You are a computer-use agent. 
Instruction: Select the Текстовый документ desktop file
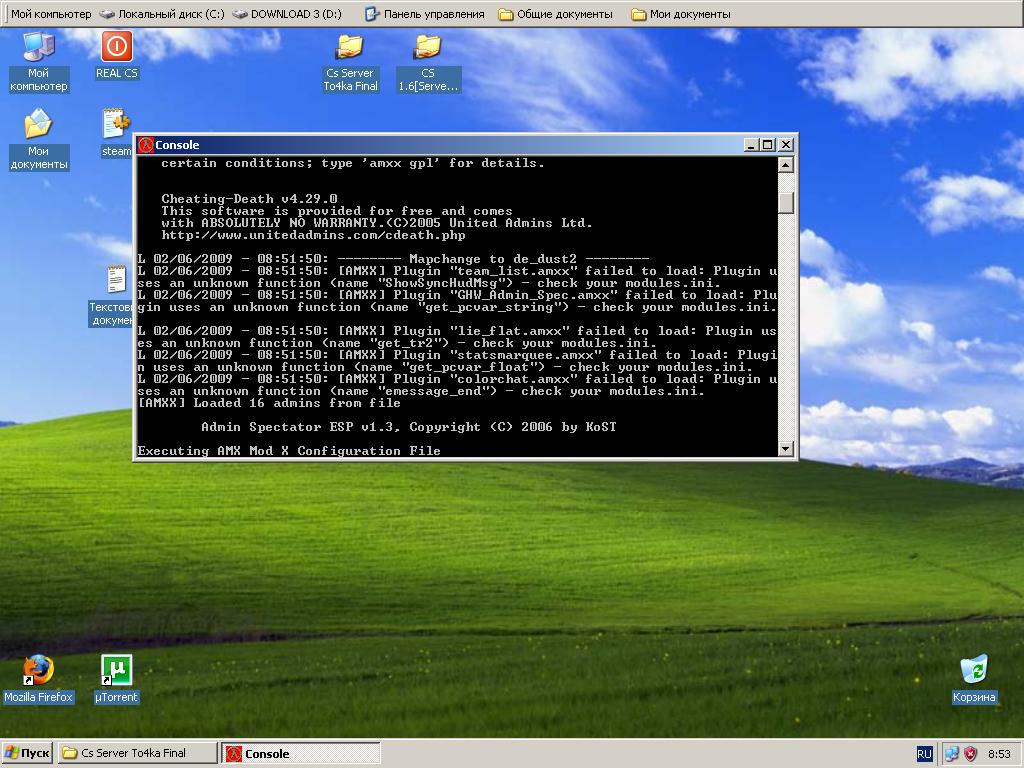pos(112,295)
